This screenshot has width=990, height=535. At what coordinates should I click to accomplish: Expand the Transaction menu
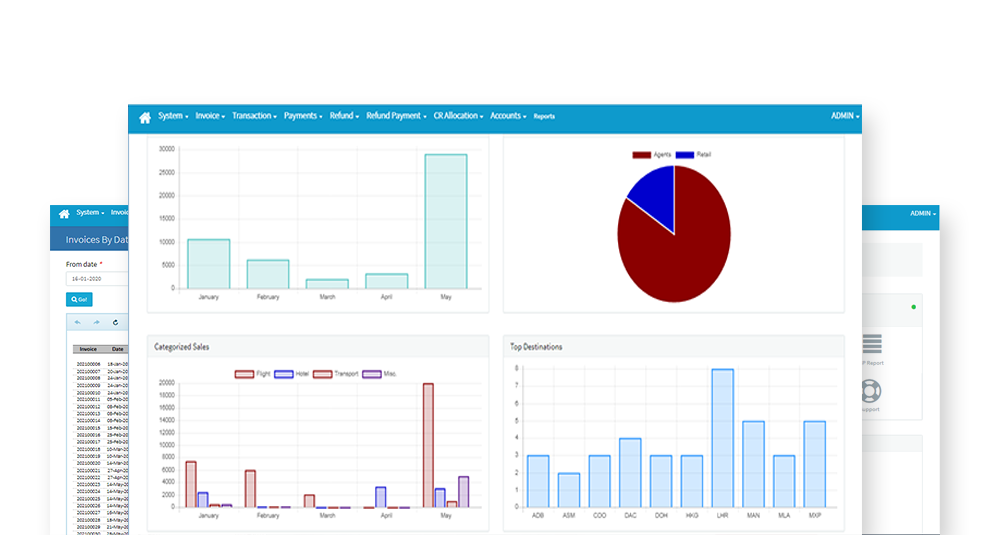(x=254, y=116)
